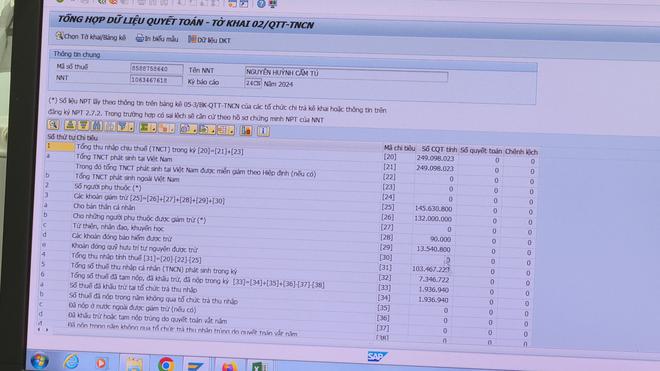This screenshot has width=660, height=371.
Task: Open the filter options dropdown arrow
Action: coord(131,127)
